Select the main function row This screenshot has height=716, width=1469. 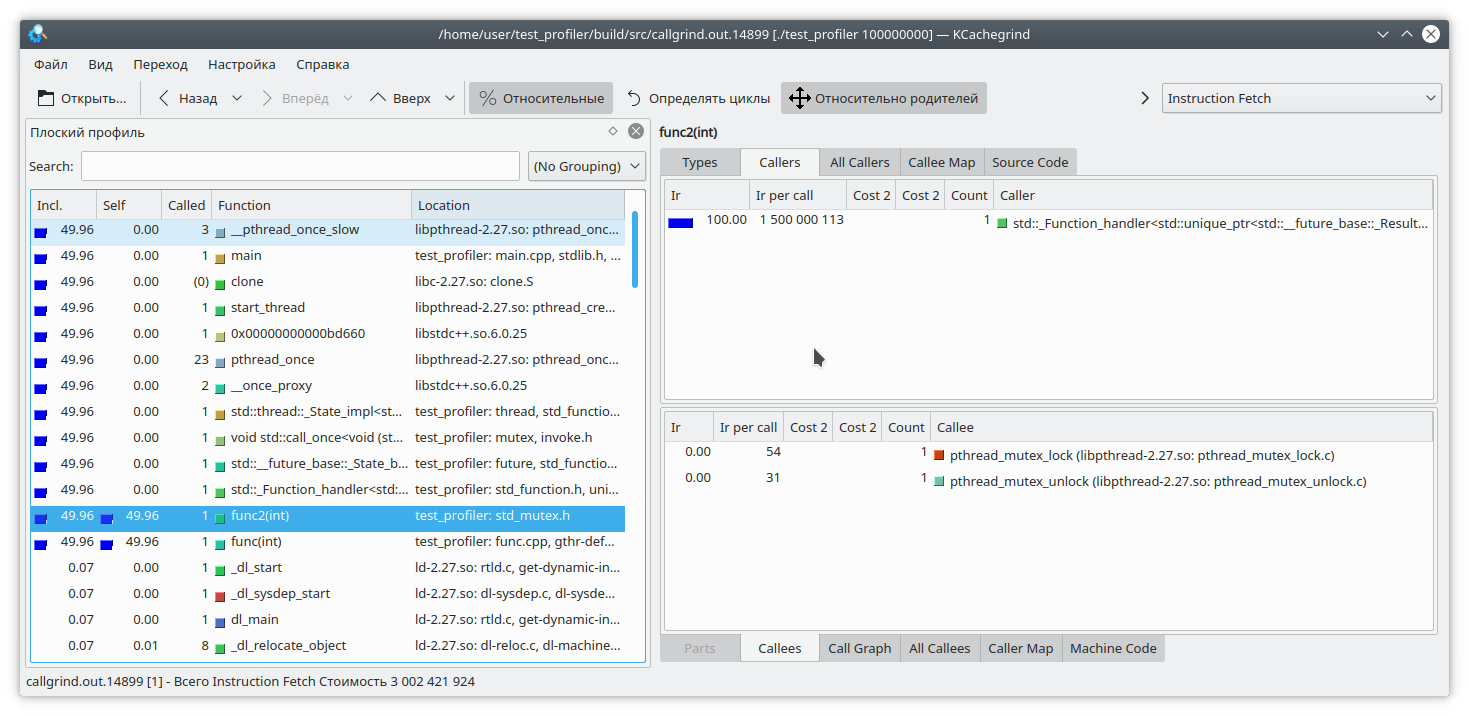coord(328,256)
